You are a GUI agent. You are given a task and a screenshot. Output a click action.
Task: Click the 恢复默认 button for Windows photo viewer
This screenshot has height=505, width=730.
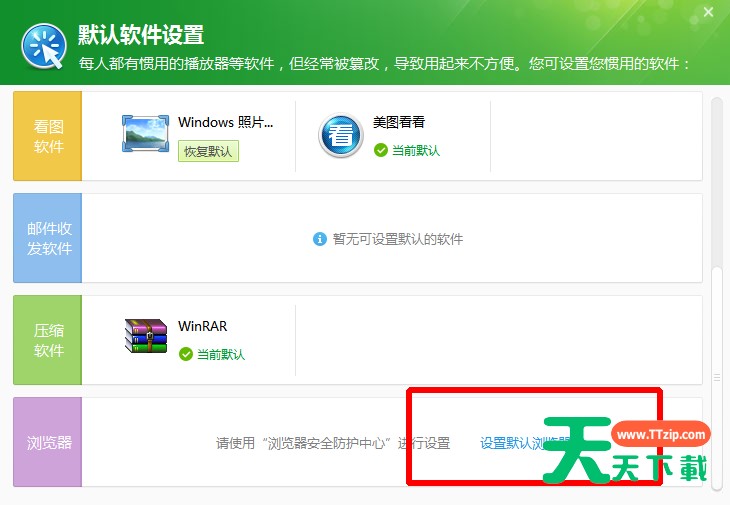click(x=208, y=151)
